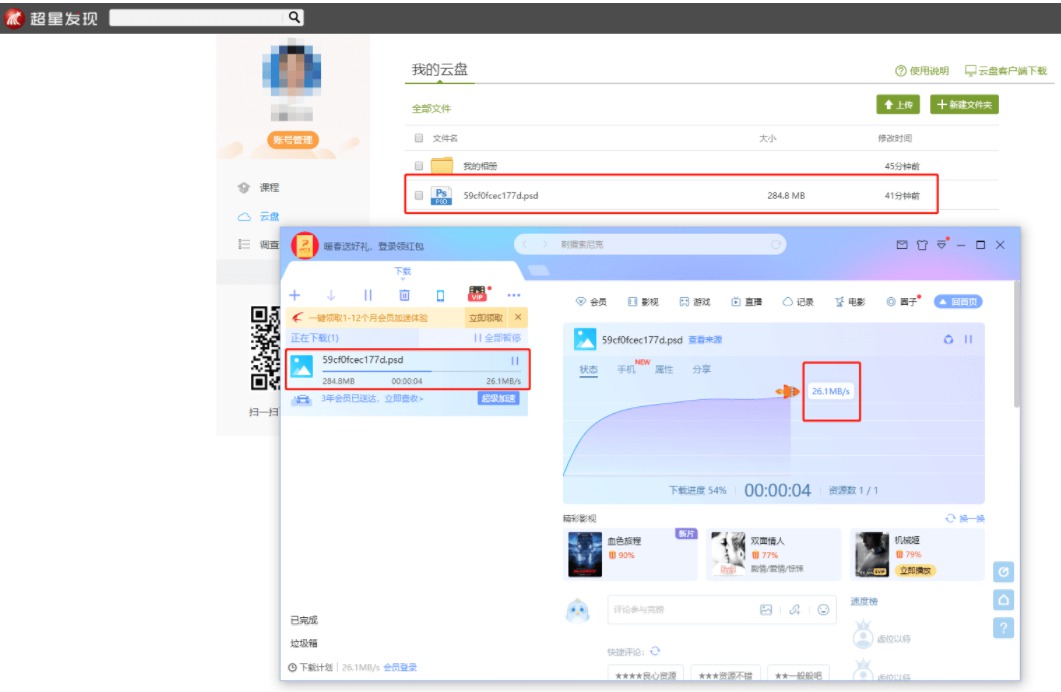Click the start download arrow icon in toolbar
The width and height of the screenshot is (1061, 692).
331,295
